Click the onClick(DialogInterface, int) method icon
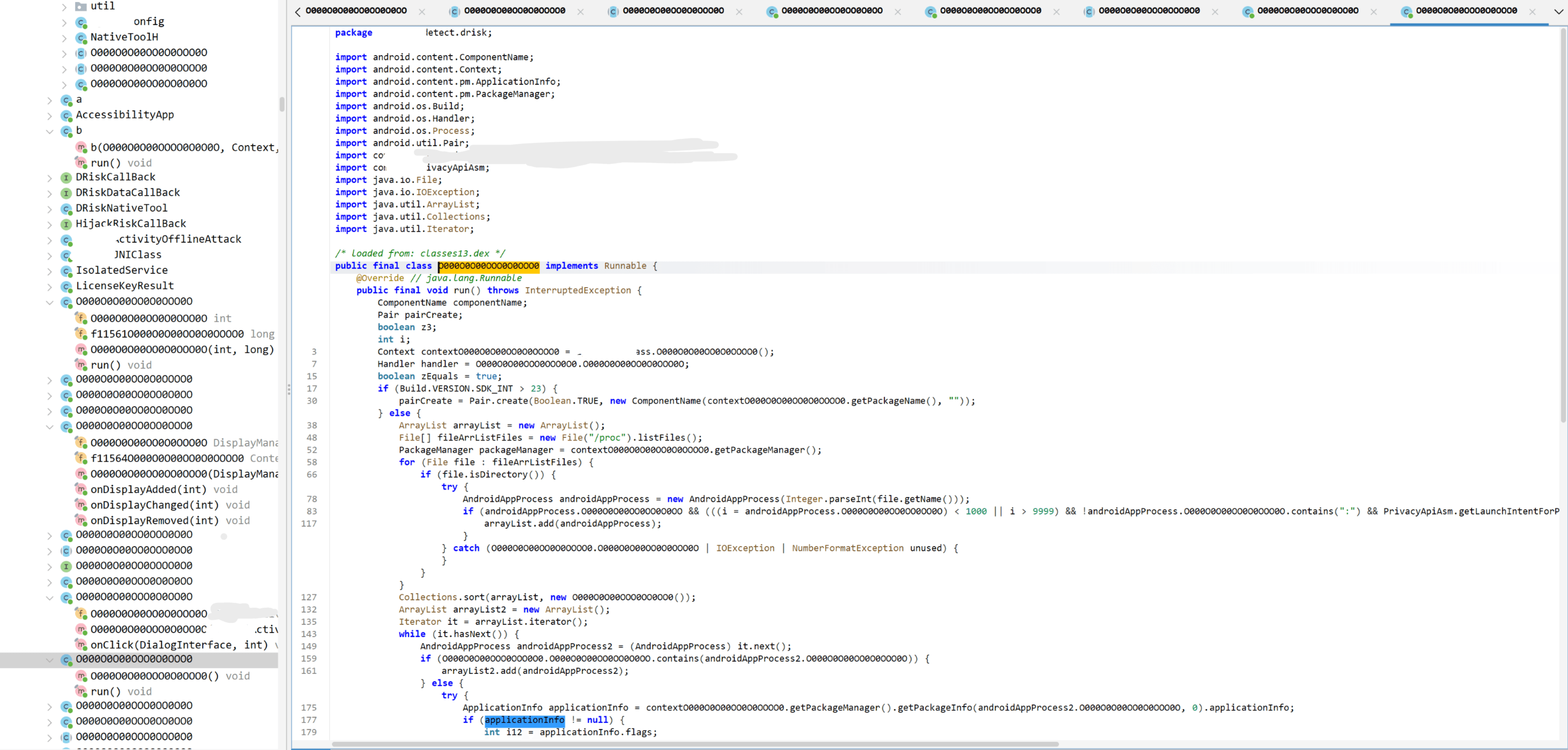 (x=81, y=644)
